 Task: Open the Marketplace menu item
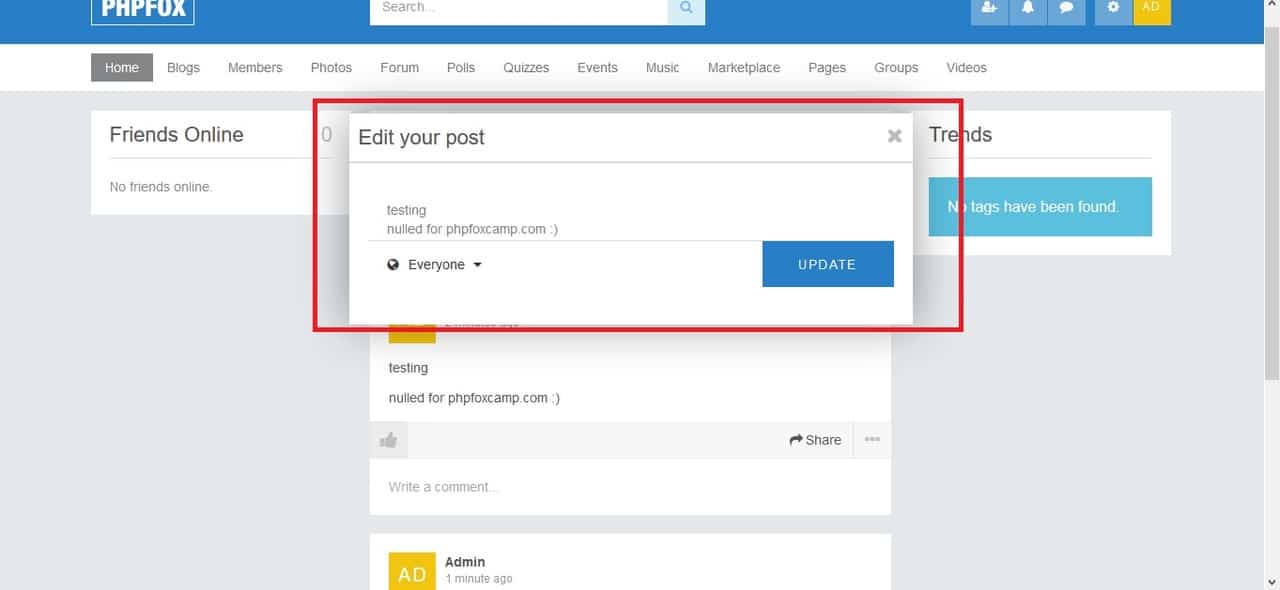744,68
